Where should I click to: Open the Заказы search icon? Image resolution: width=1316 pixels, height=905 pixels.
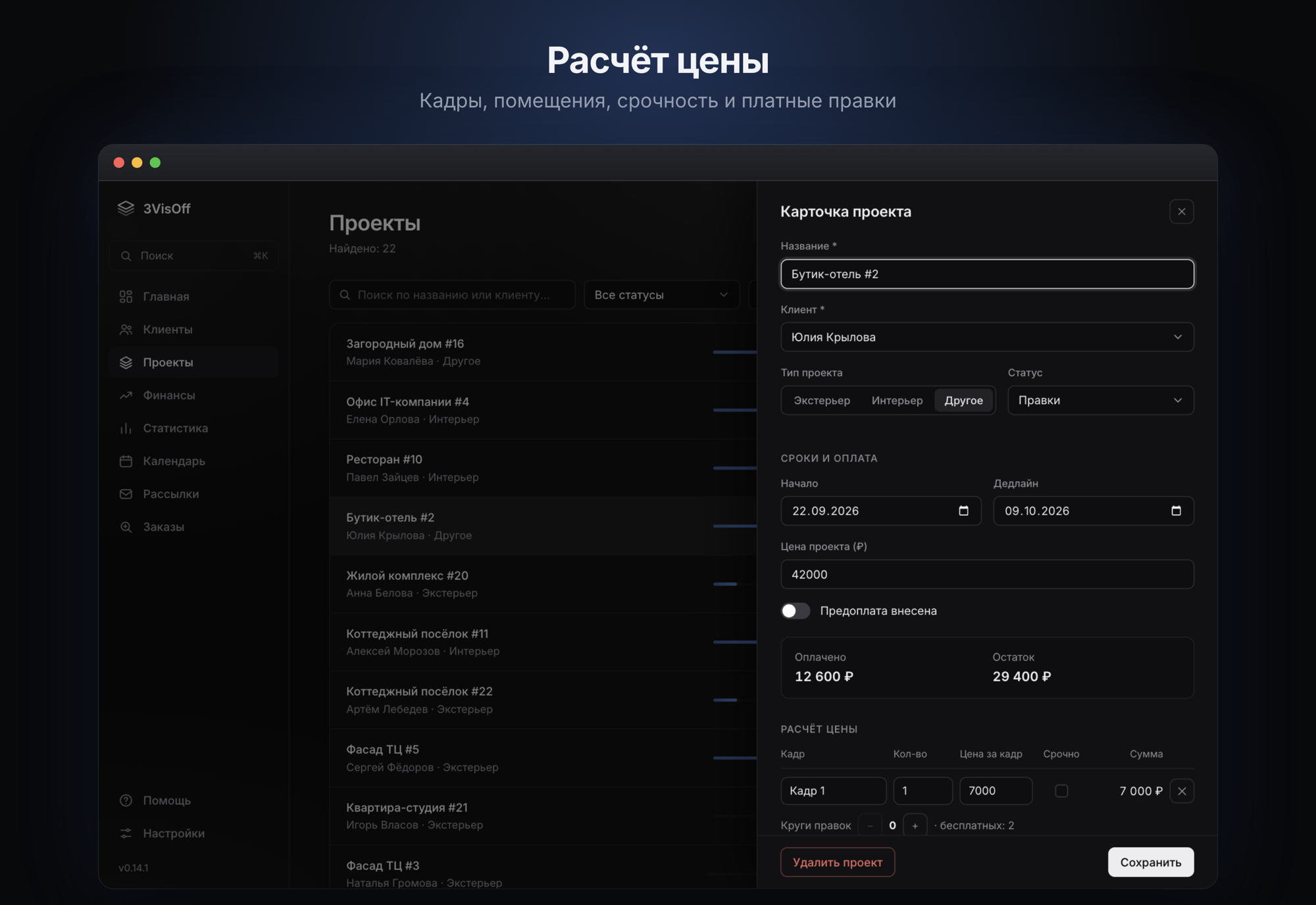(126, 527)
